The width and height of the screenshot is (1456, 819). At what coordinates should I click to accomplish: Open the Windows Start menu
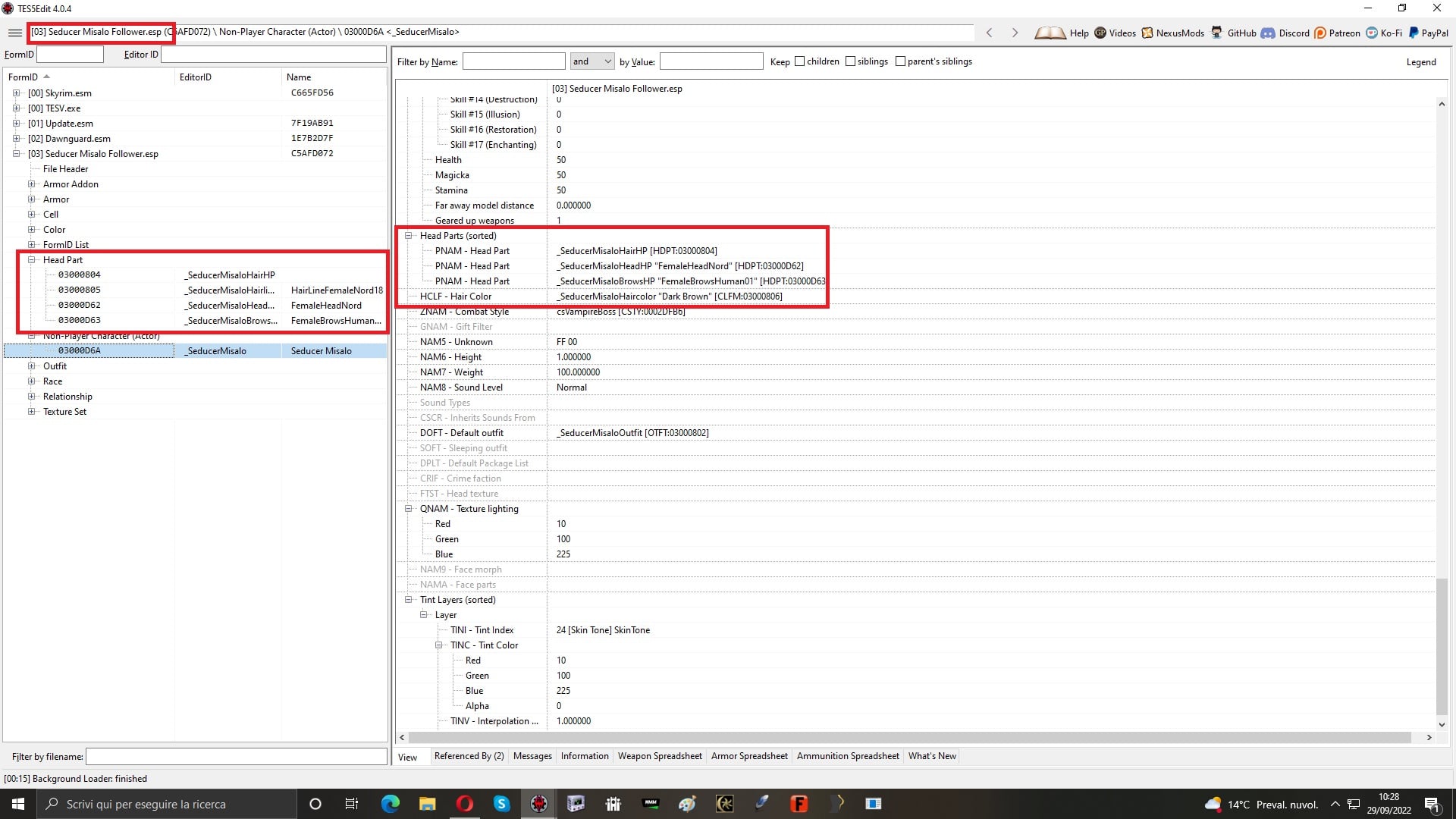tap(18, 804)
